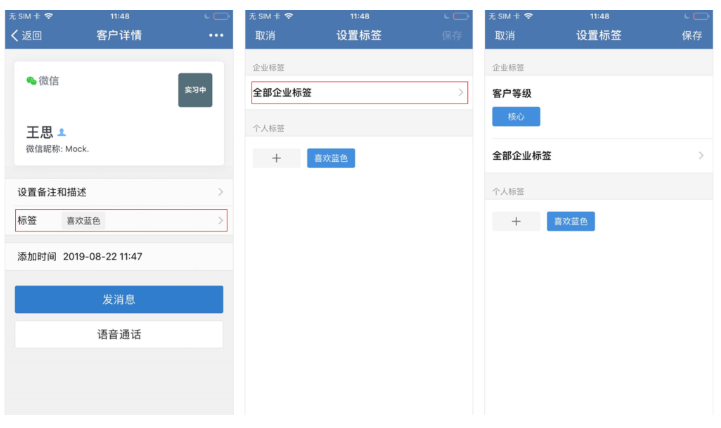This screenshot has width=721, height=428.
Task: Toggle the 核心 tag under 客户等级
Action: [516, 116]
